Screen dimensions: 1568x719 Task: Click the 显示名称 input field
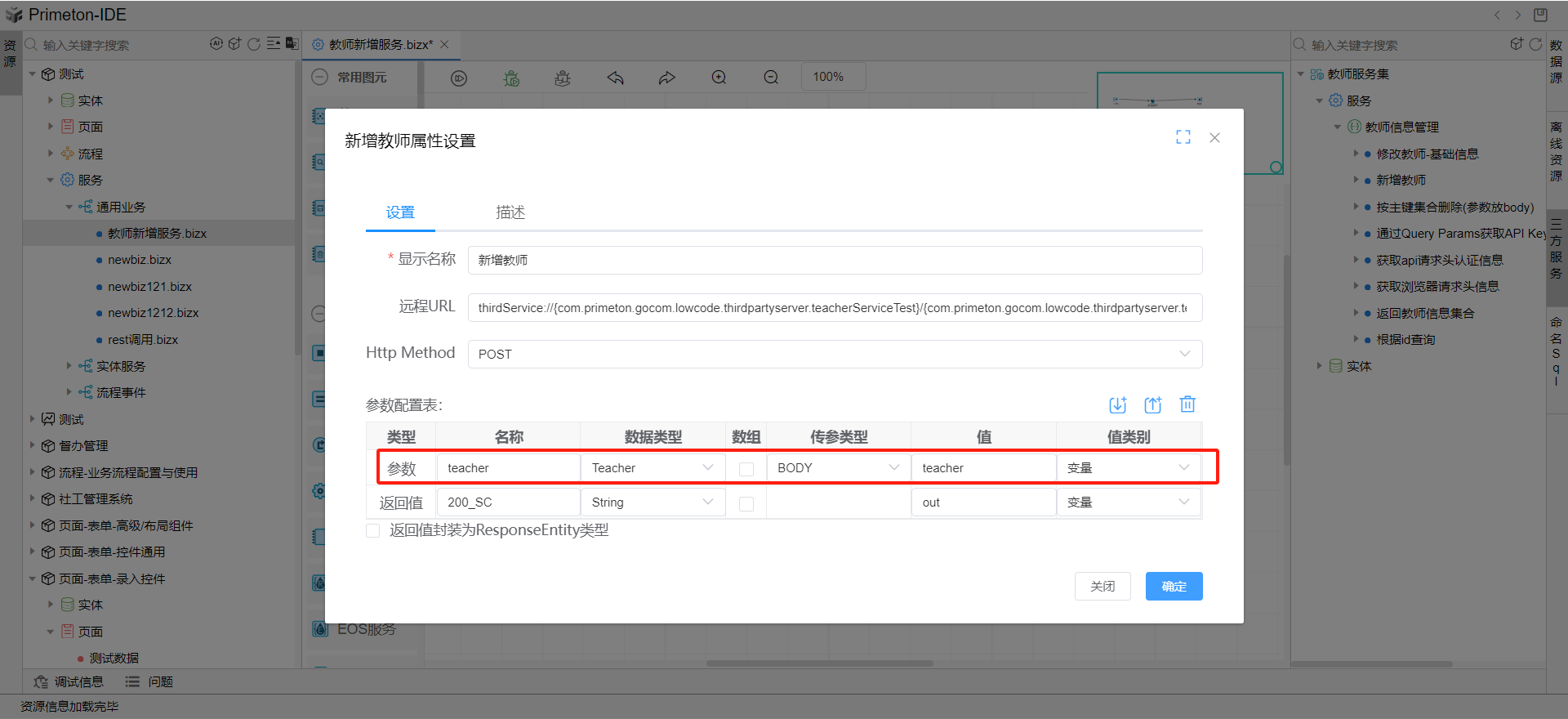coord(834,261)
